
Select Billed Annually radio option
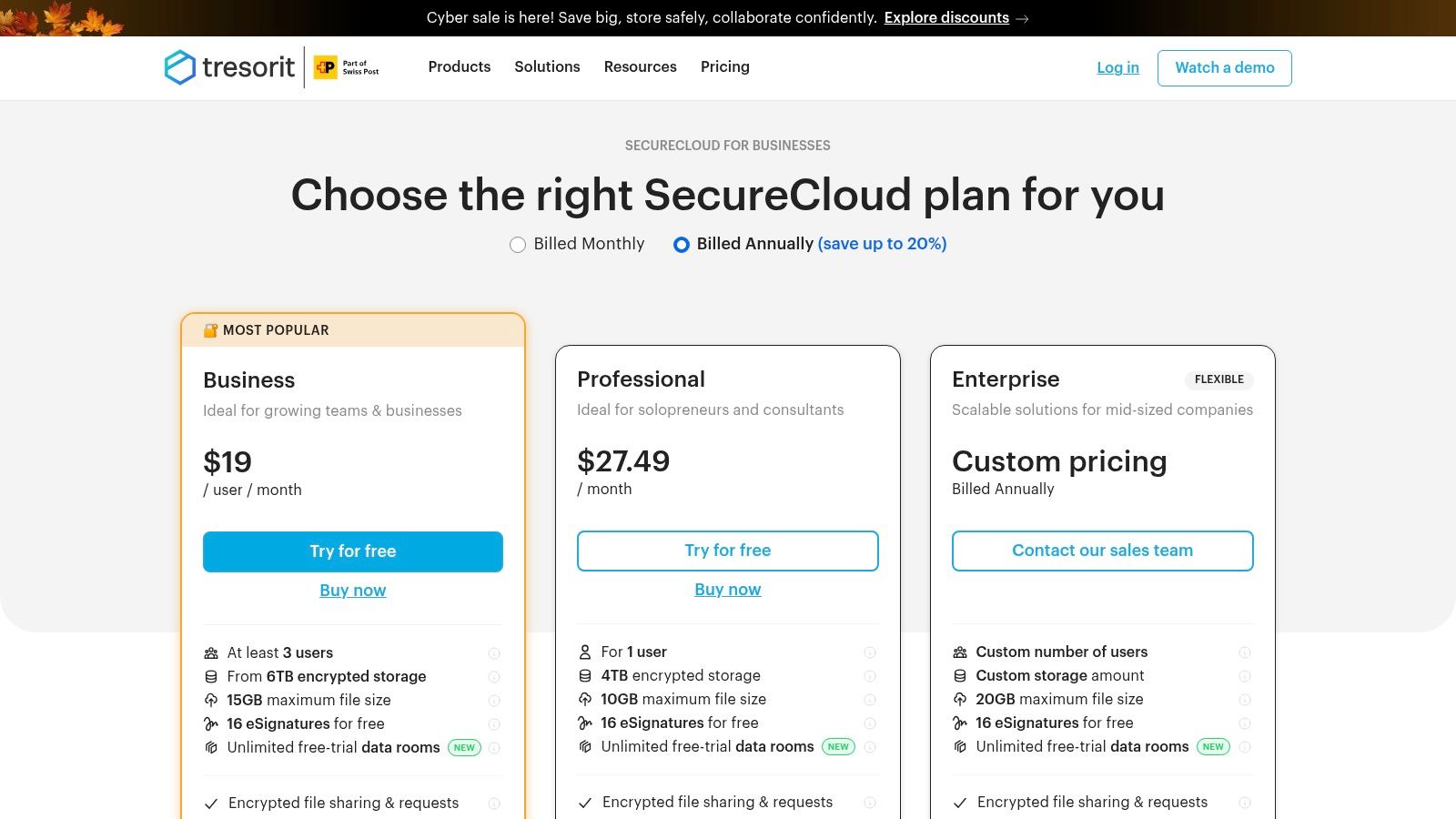click(682, 245)
